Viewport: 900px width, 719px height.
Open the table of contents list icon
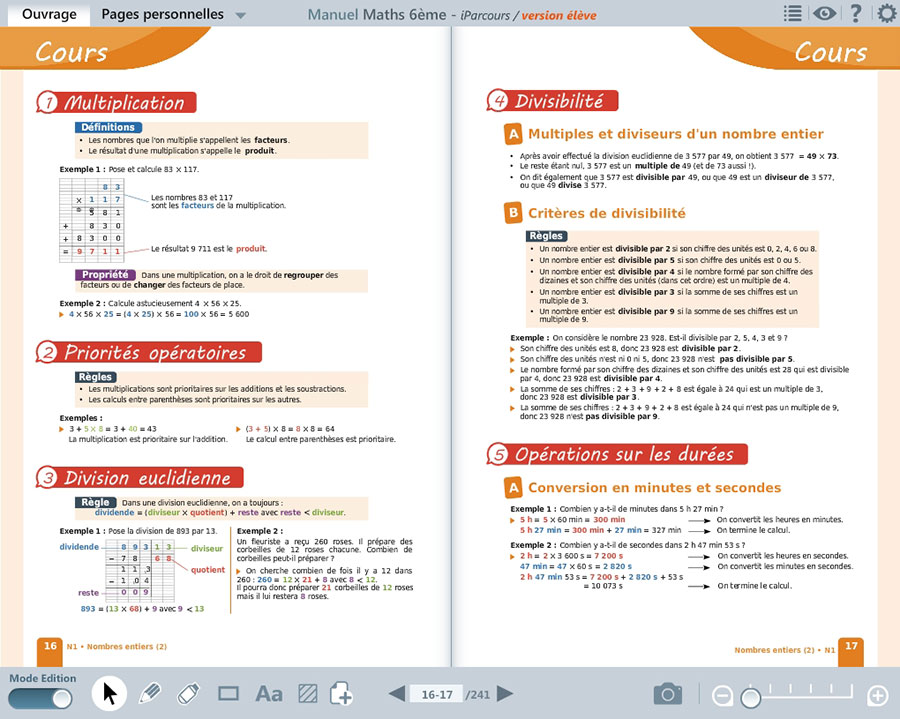click(x=792, y=14)
